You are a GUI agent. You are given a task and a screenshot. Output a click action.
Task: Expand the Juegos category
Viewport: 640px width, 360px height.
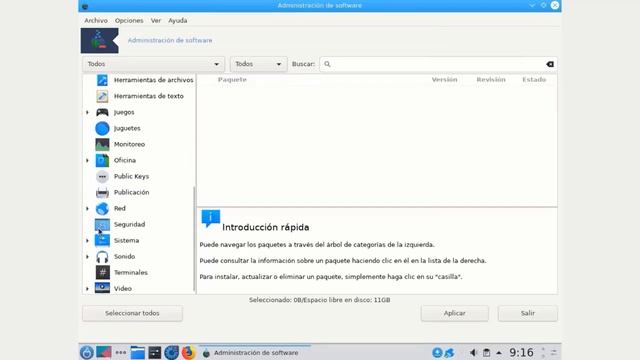87,112
